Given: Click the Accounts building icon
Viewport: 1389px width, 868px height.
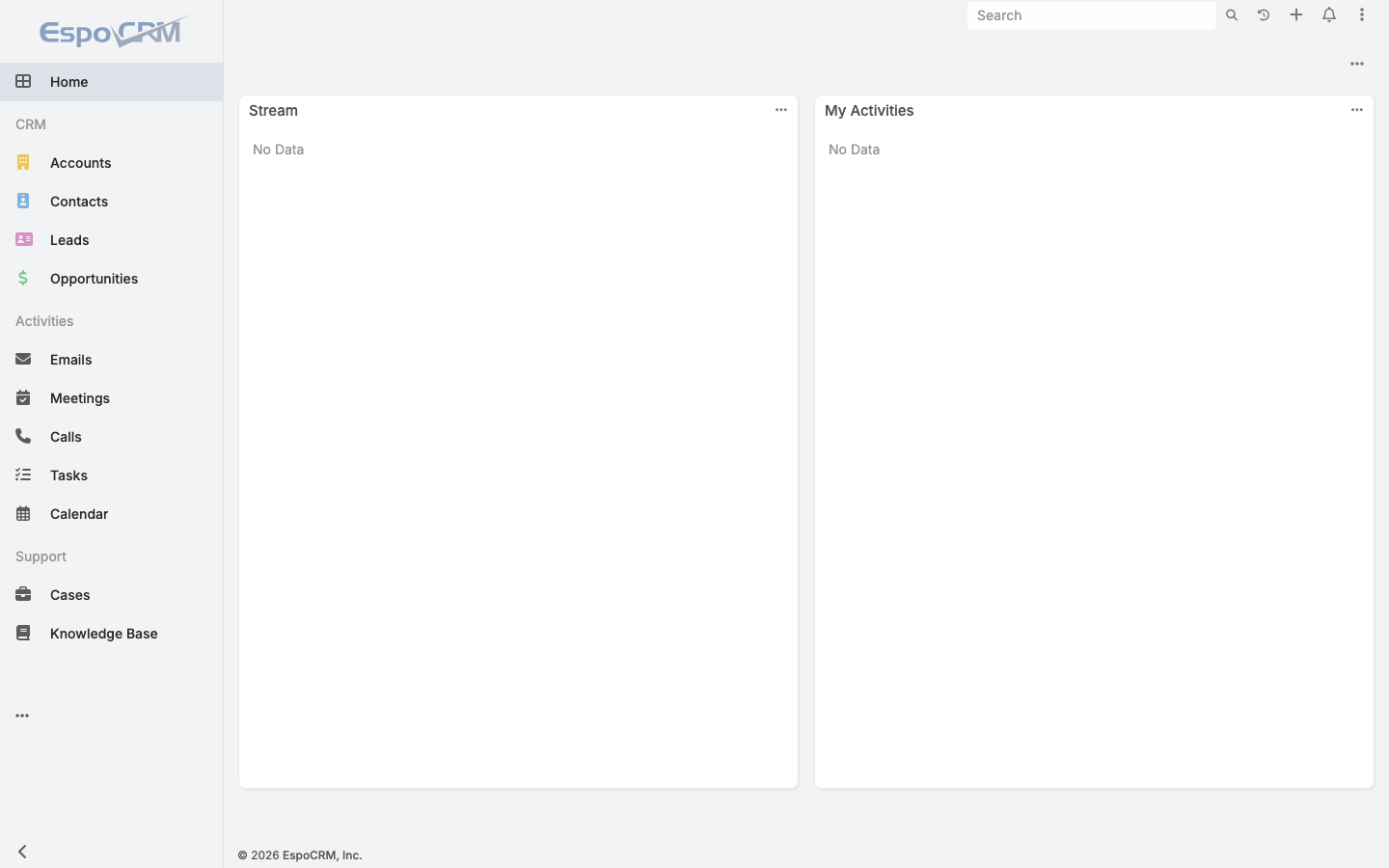Looking at the screenshot, I should (x=23, y=163).
